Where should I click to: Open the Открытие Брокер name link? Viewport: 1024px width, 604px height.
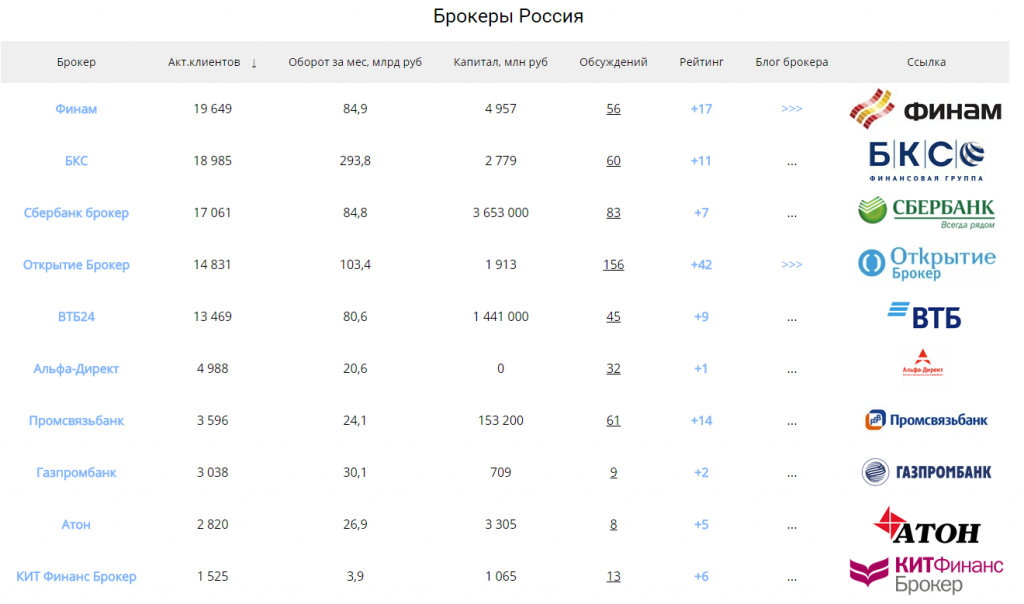(x=76, y=264)
